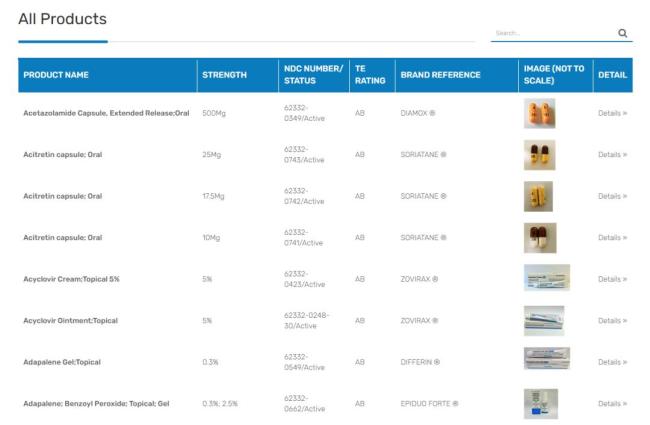
Task: Click NDC 62332-0662/Active cell
Action: (304, 403)
